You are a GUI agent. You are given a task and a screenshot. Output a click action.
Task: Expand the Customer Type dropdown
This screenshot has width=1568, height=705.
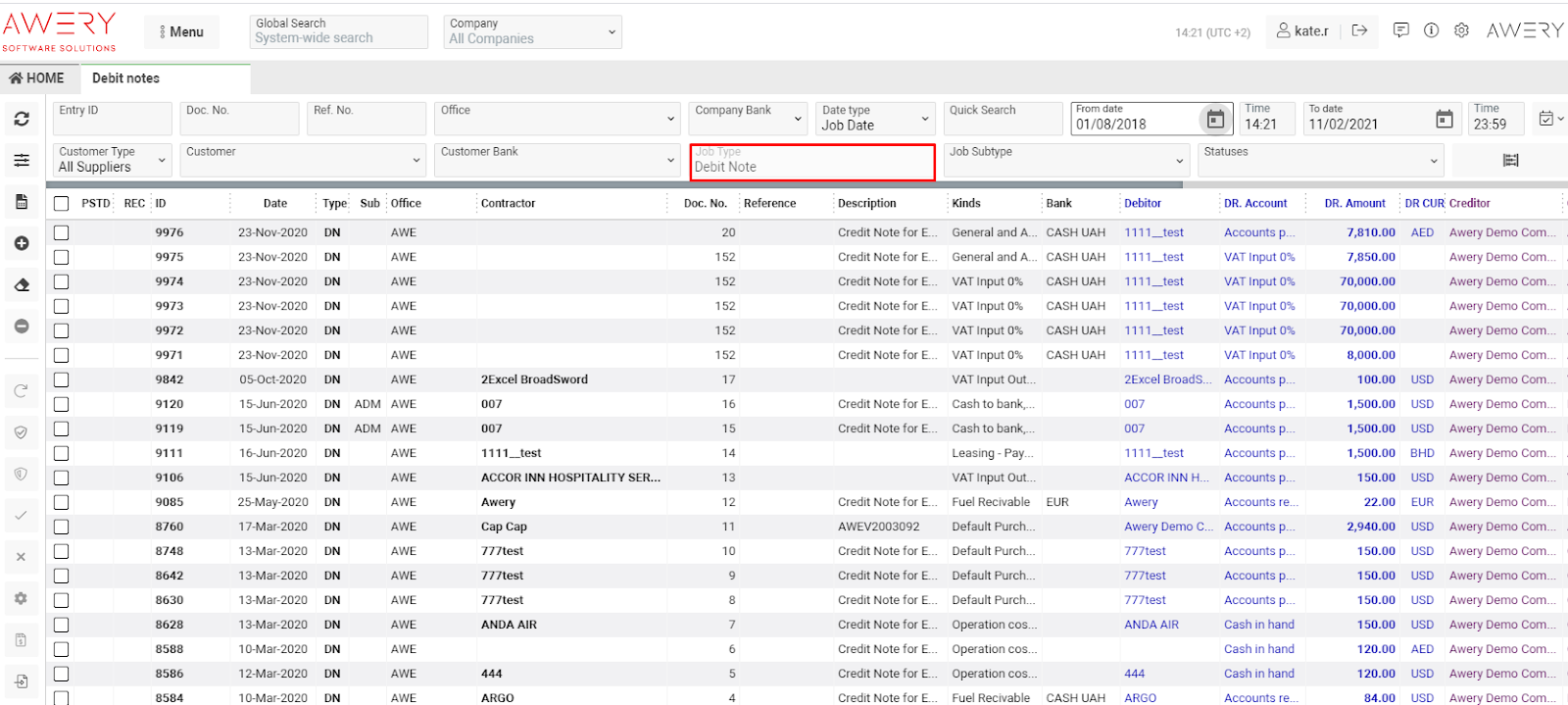[x=111, y=160]
